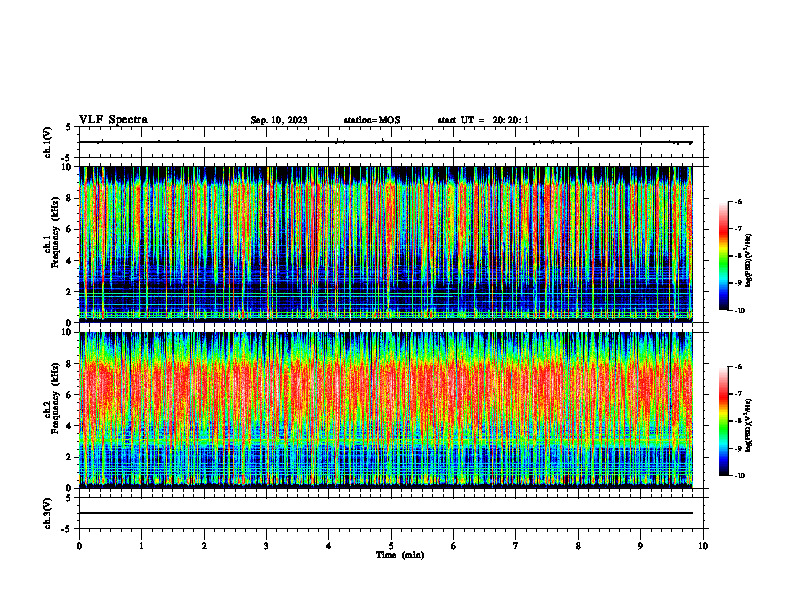Viewport: 792px width, 612px height.
Task: Click the "VLF Spectra" title text
Action: (x=113, y=120)
